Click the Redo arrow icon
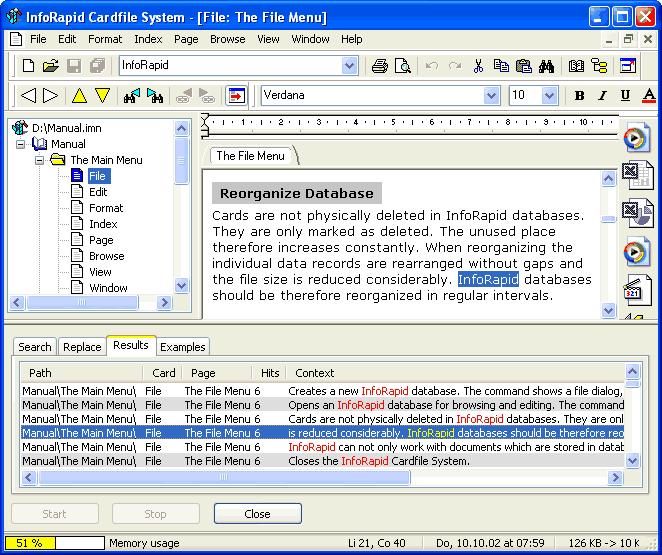The height and width of the screenshot is (555, 662). [x=455, y=66]
